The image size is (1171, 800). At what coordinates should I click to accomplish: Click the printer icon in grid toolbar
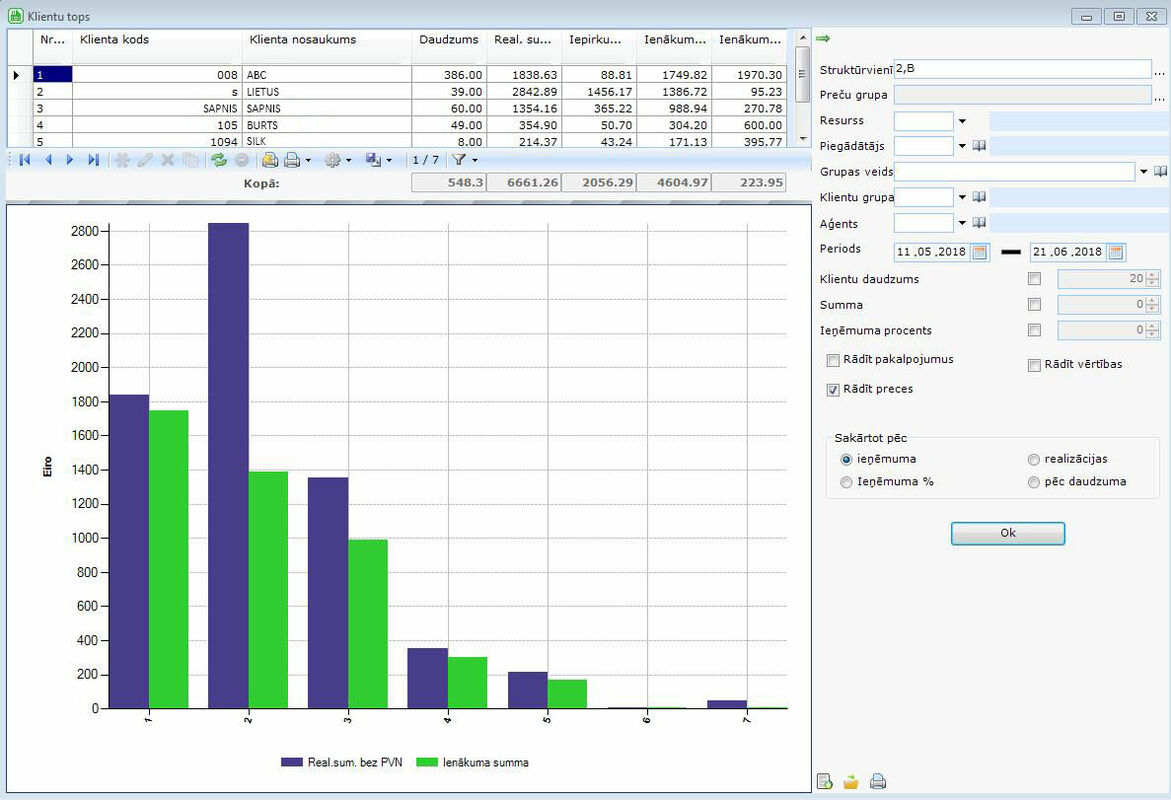pos(291,160)
